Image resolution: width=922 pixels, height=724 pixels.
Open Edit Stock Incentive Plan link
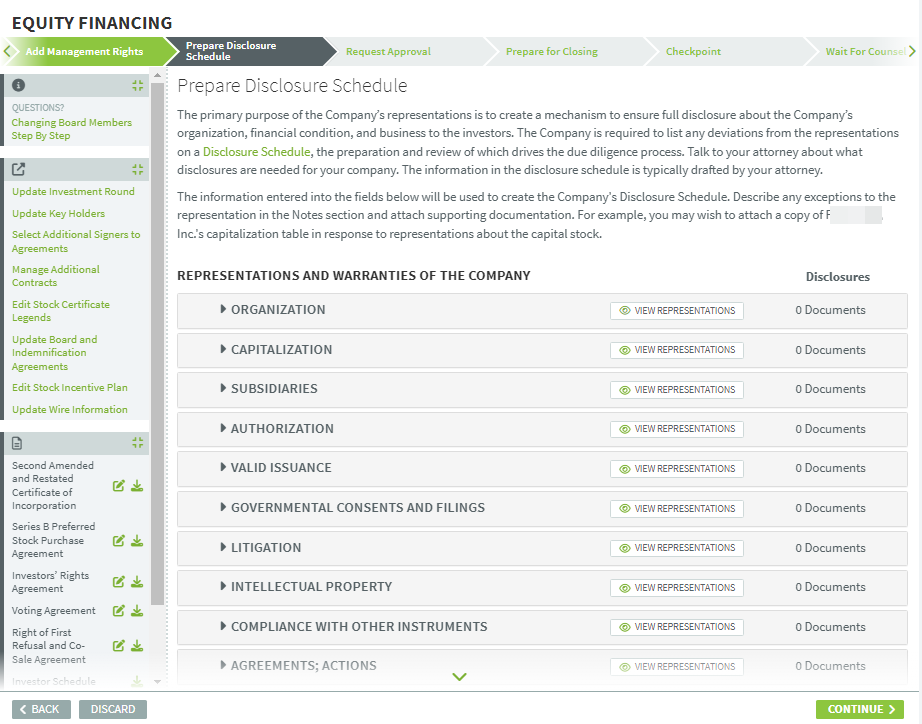69,388
